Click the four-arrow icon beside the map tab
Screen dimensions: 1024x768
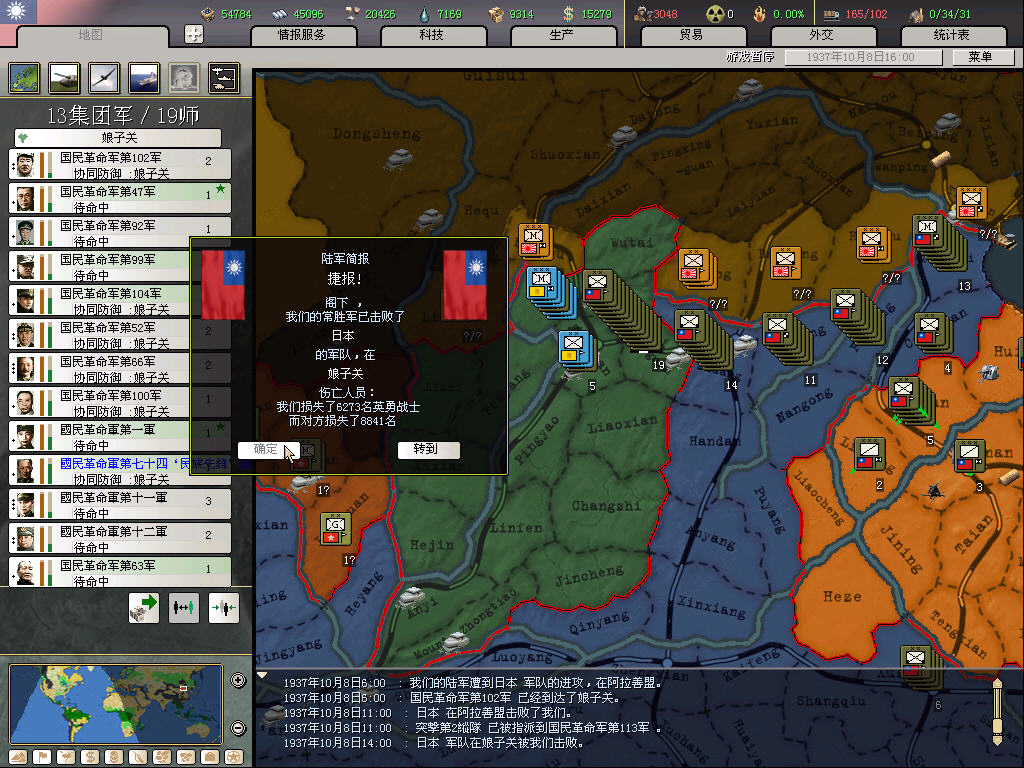(194, 34)
